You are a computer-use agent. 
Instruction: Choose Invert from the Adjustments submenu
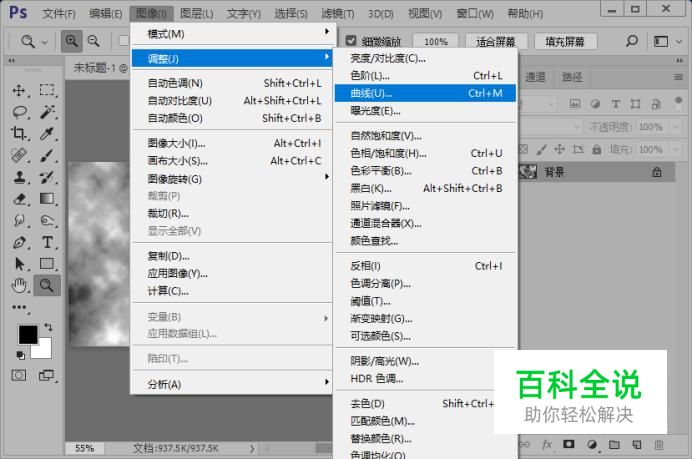point(425,266)
